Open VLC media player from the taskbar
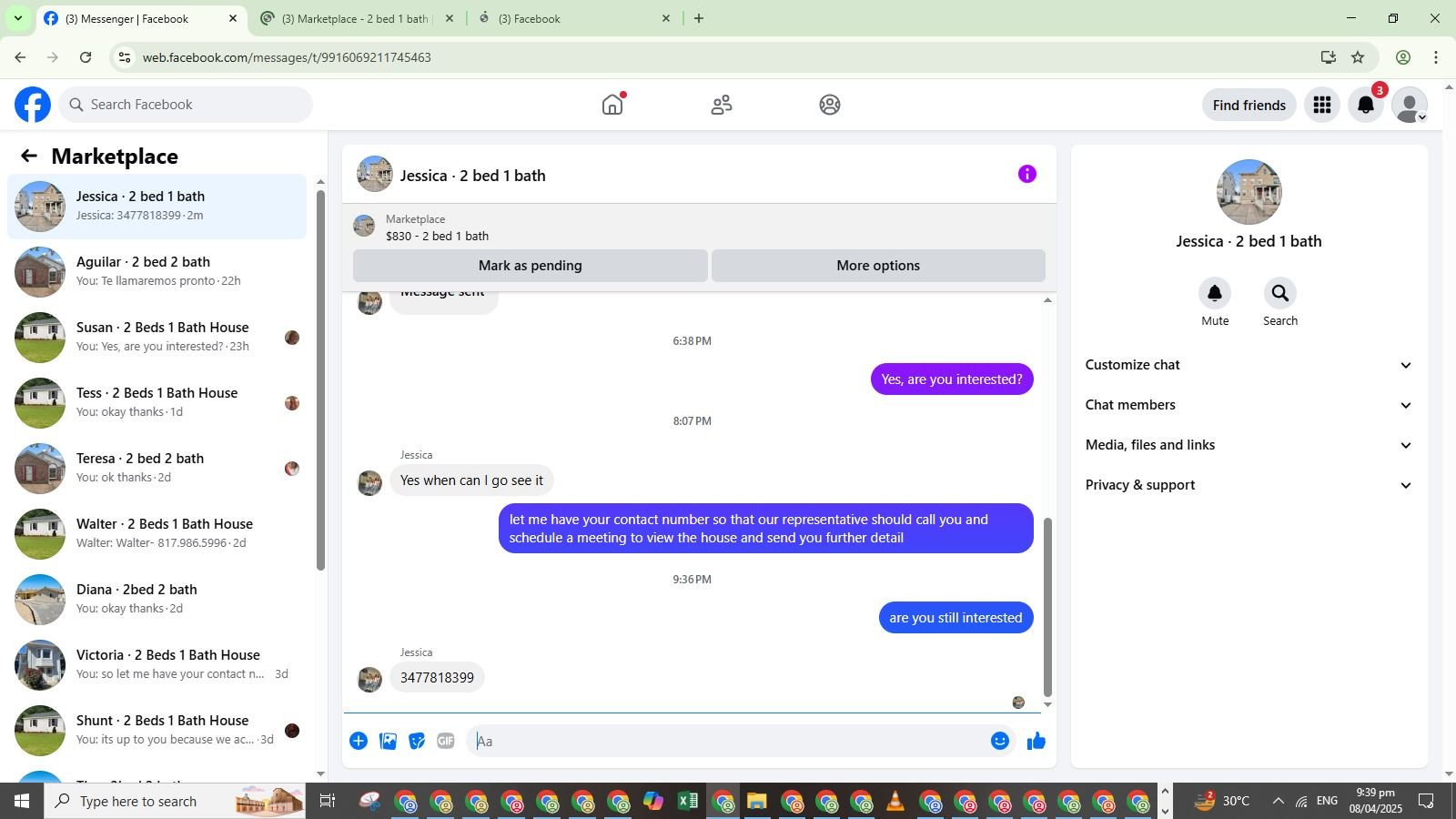This screenshot has height=819, width=1456. click(895, 801)
